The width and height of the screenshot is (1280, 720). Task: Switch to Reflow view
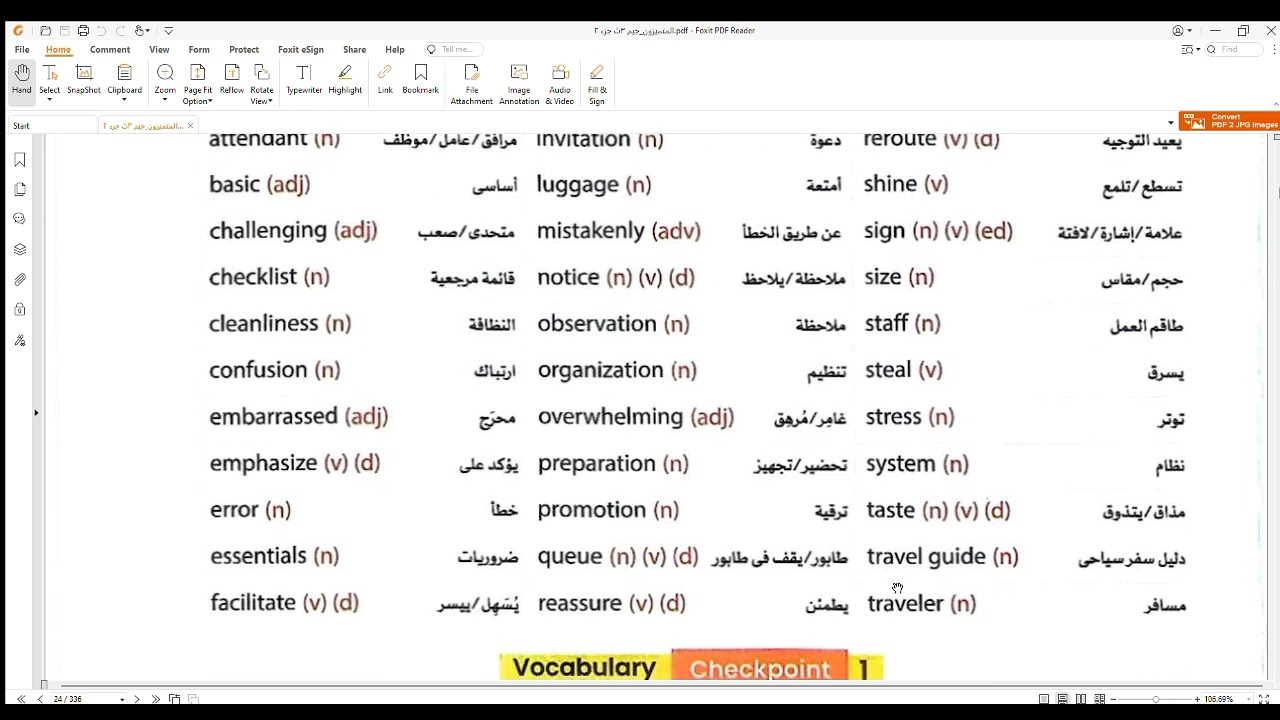(232, 80)
